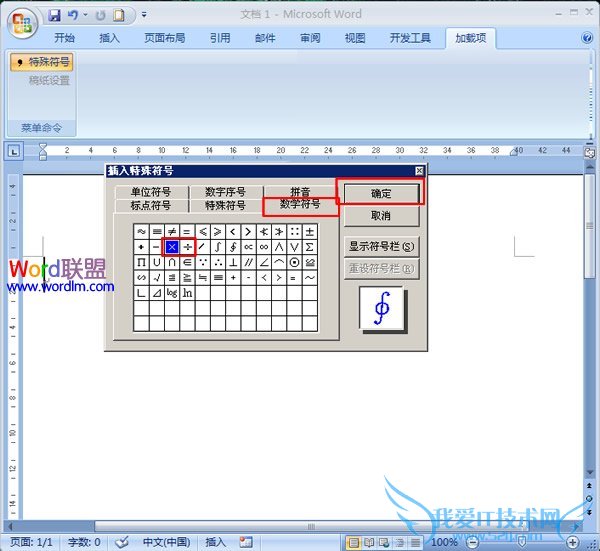The height and width of the screenshot is (551, 600).
Task: Select the 邮件 ribbon tab
Action: 265,38
